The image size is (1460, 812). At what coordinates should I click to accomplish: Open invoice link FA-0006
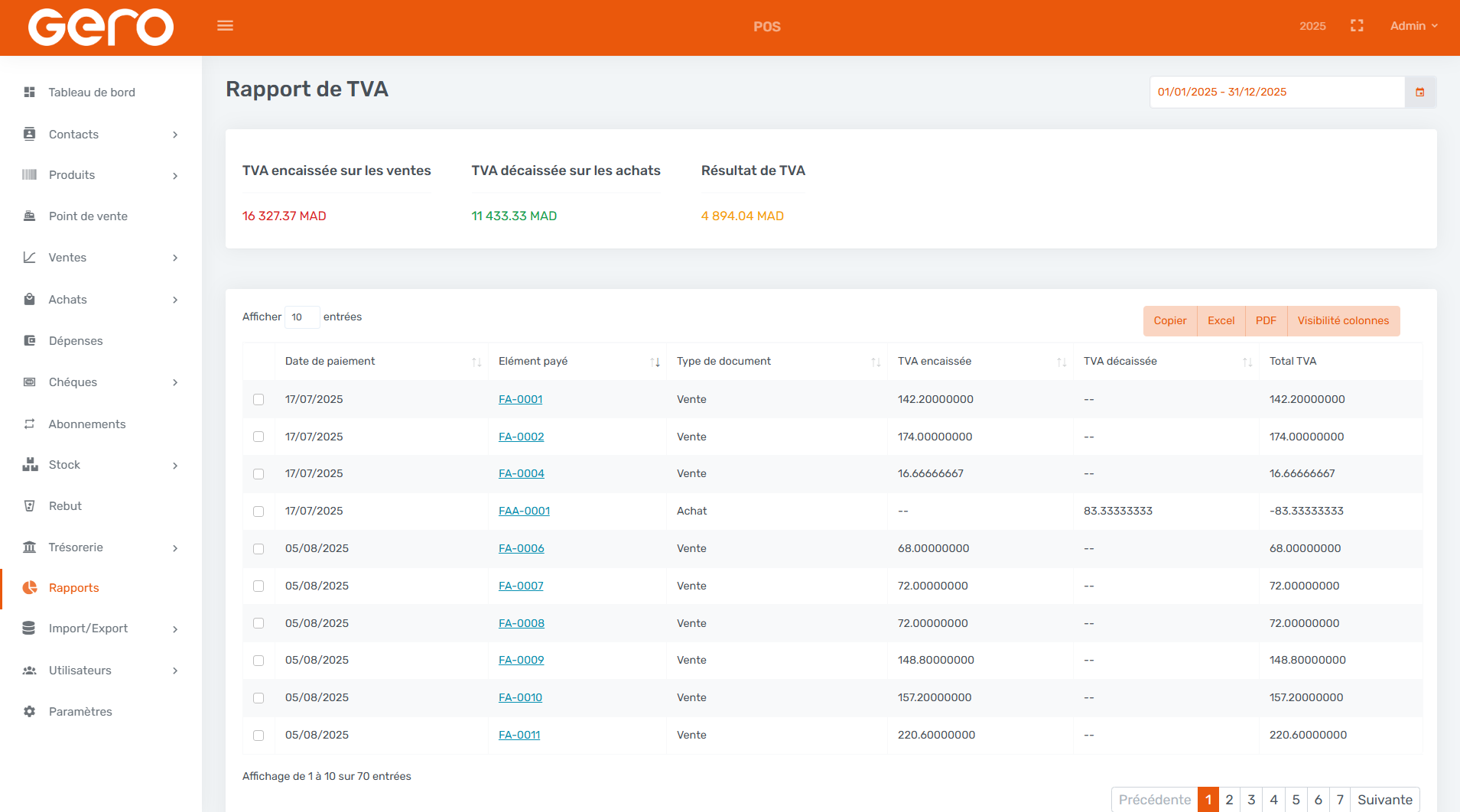pyautogui.click(x=521, y=548)
